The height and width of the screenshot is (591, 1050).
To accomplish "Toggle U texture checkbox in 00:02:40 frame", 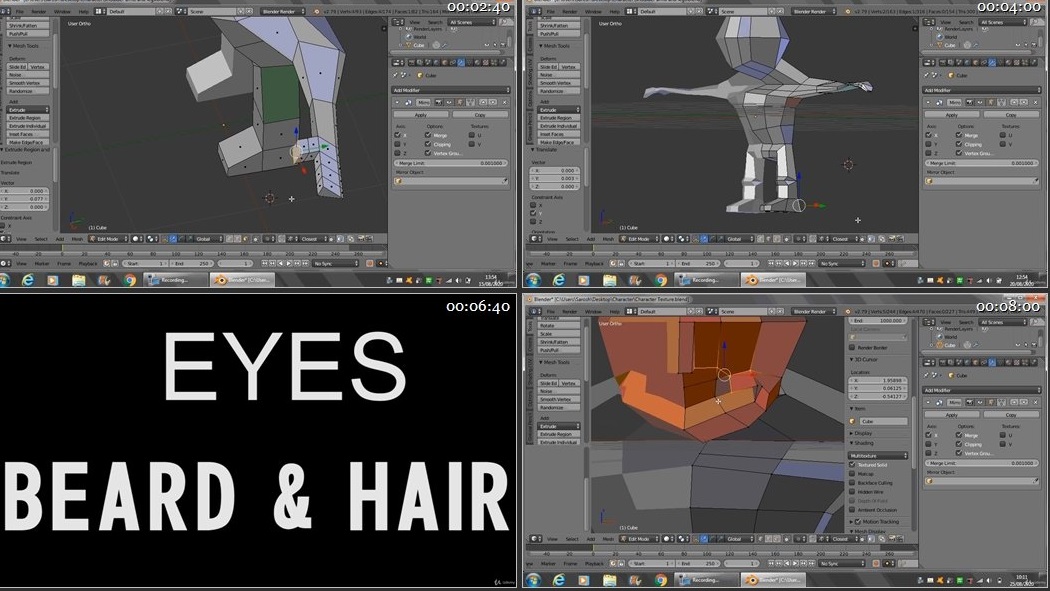I will [471, 135].
